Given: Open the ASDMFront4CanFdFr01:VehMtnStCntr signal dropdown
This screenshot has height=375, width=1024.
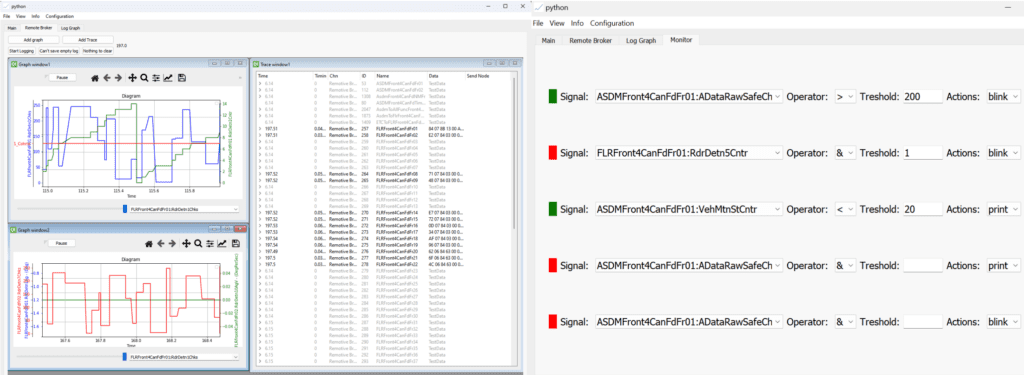Looking at the screenshot, I should [689, 209].
